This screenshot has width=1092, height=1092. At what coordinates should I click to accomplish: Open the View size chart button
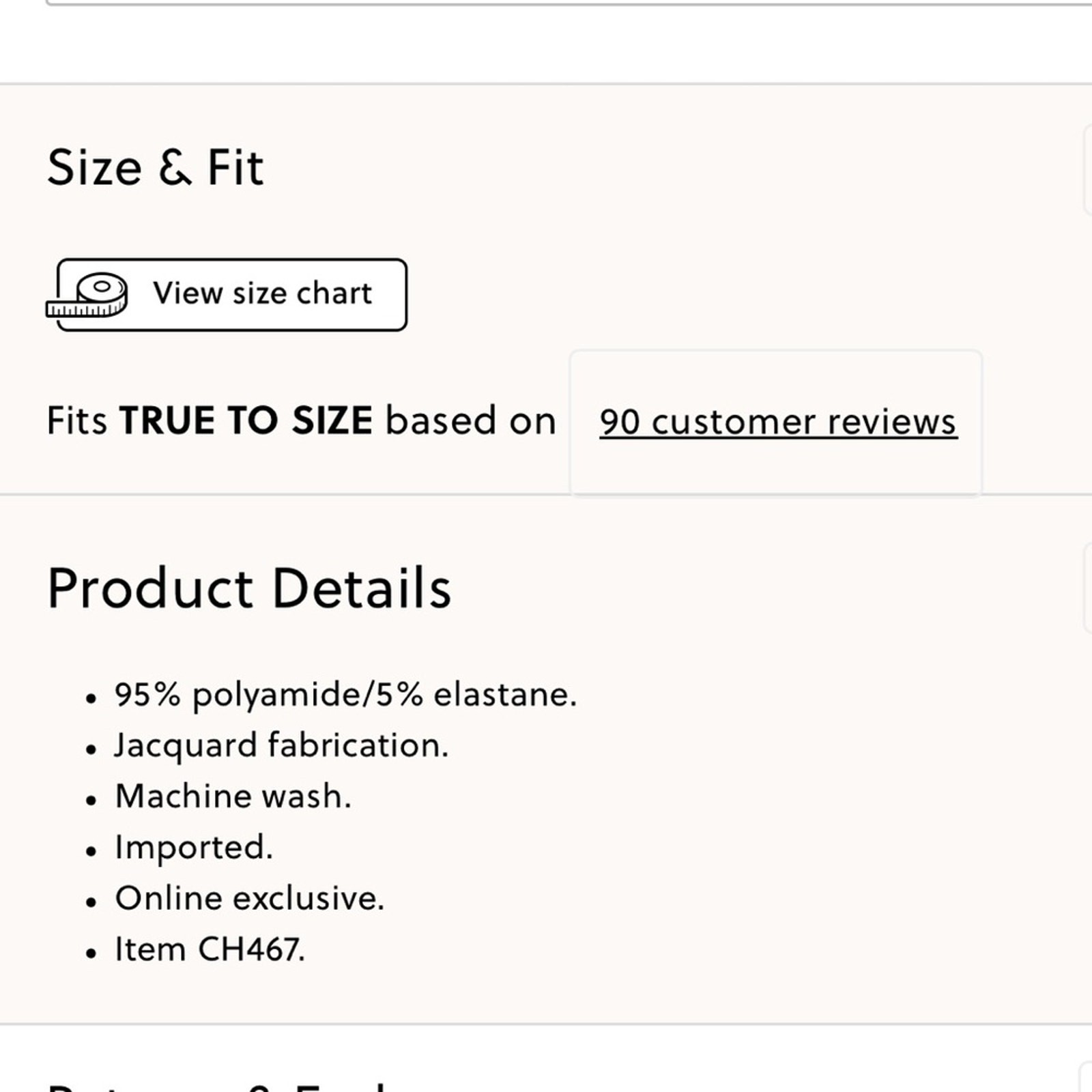232,295
